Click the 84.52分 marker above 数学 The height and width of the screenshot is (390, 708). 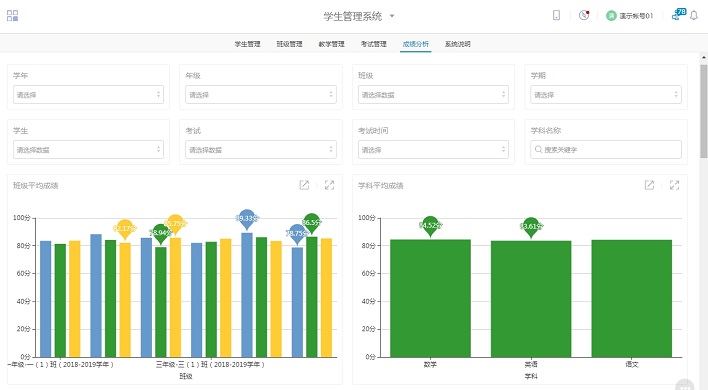point(430,226)
